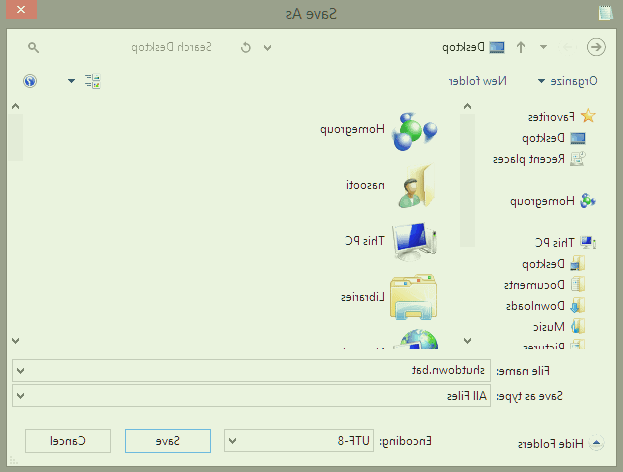
Task: Open the Organize menu
Action: (574, 80)
